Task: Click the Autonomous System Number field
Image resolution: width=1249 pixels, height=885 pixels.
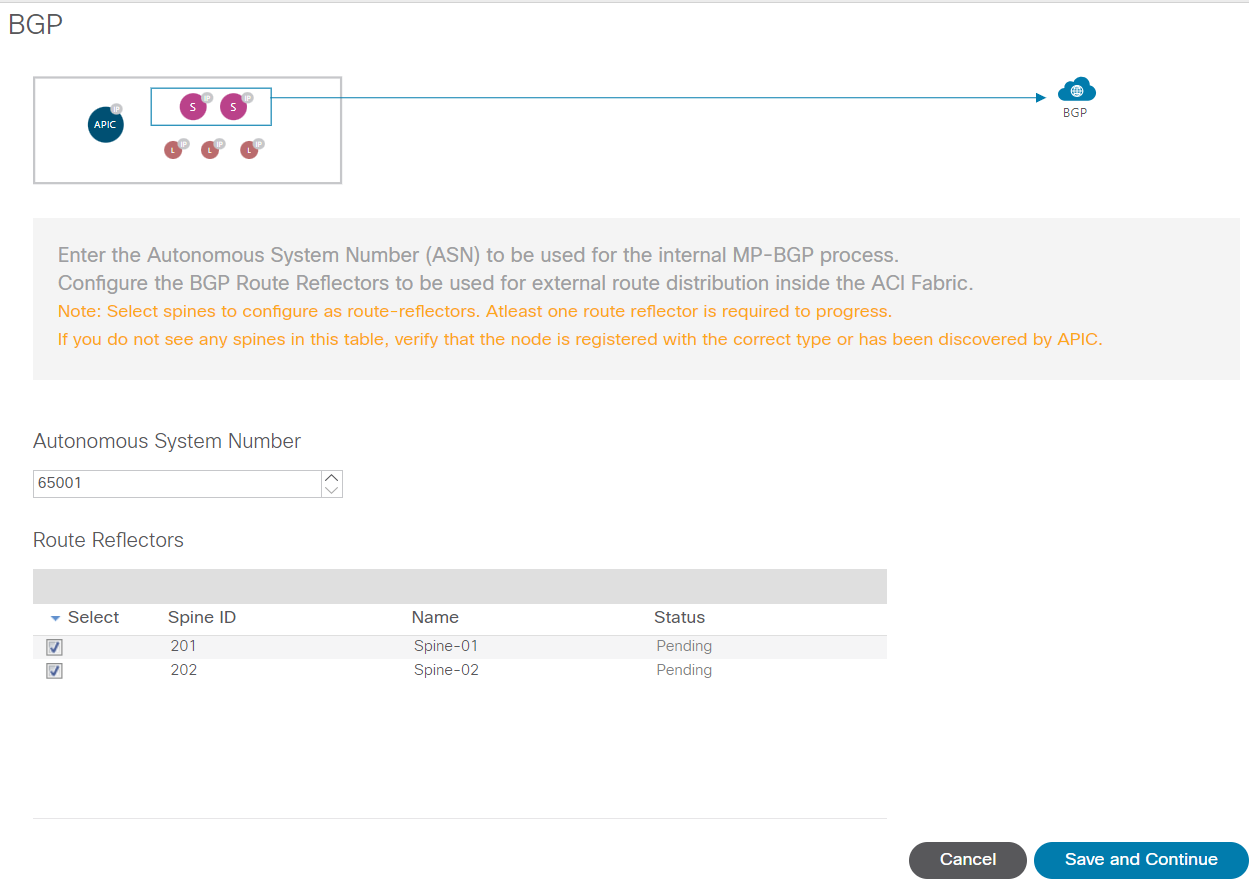Action: click(177, 484)
